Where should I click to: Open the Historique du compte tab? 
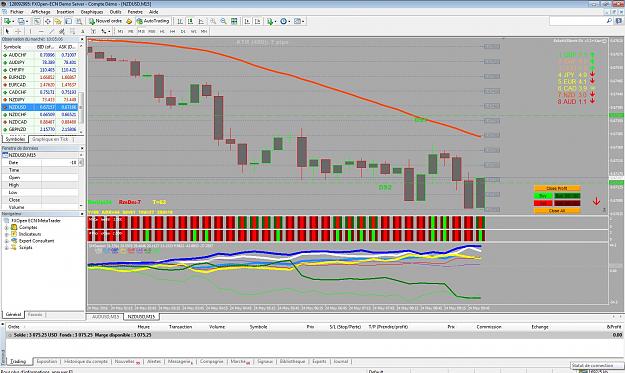86,361
